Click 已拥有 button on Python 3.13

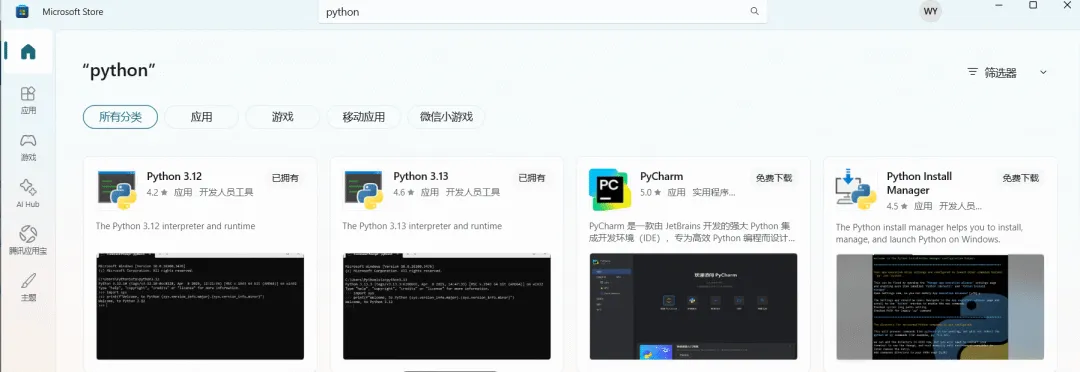point(532,178)
